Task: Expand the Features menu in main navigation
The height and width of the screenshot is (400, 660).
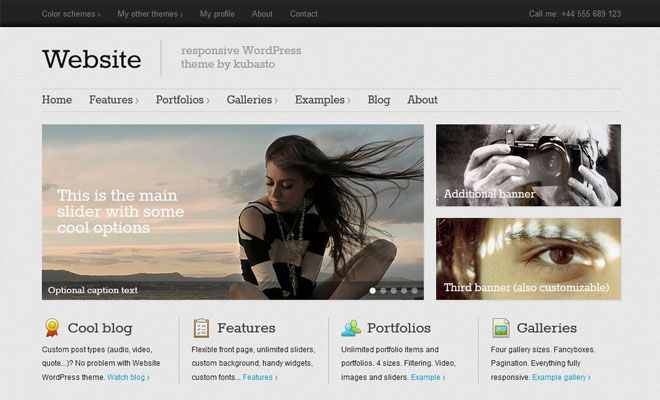Action: pyautogui.click(x=113, y=100)
